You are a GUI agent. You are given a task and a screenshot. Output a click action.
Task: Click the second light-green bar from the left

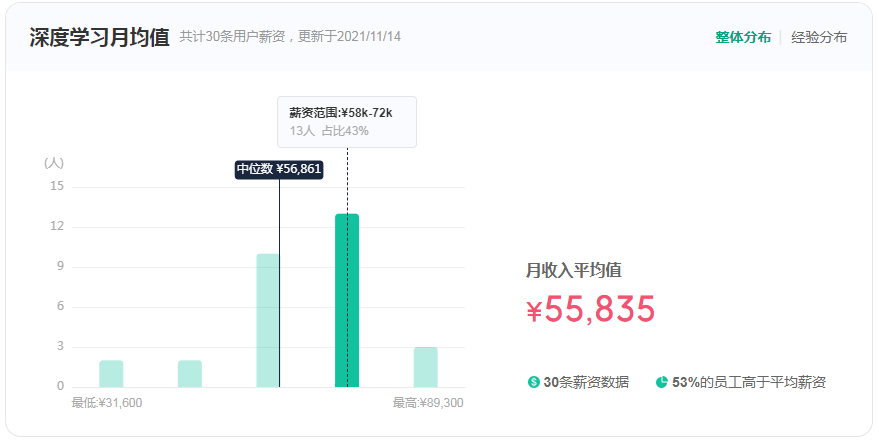[x=189, y=374]
